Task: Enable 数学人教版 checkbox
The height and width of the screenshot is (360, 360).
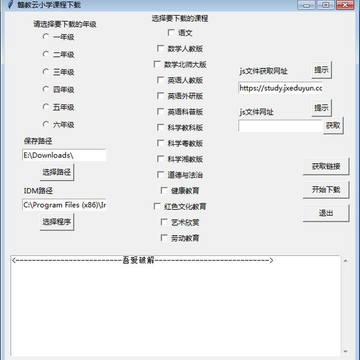Action: (160, 49)
